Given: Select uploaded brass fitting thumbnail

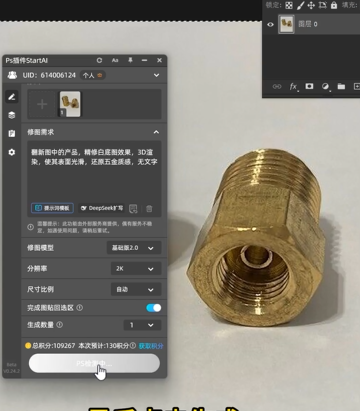Looking at the screenshot, I should (x=70, y=104).
